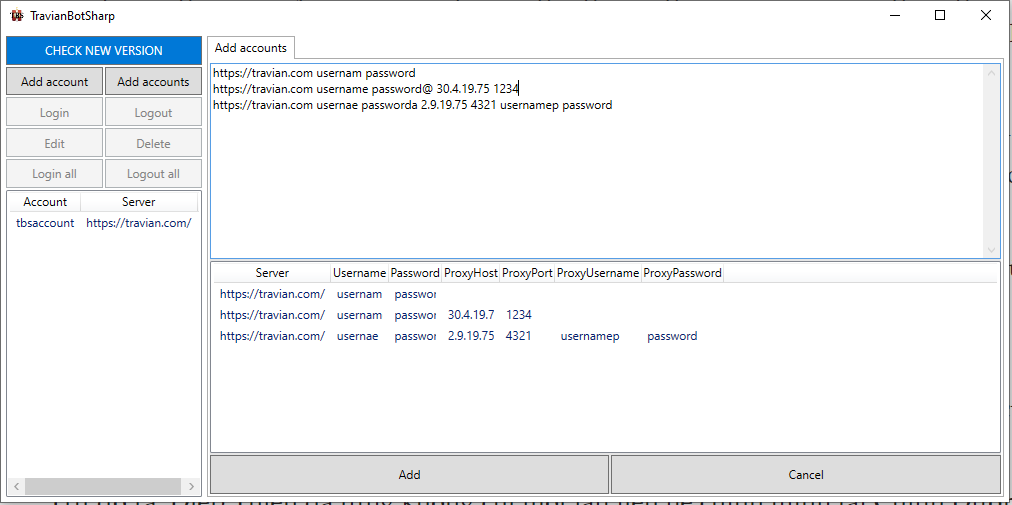Select the preview row with username usernae

pos(605,336)
